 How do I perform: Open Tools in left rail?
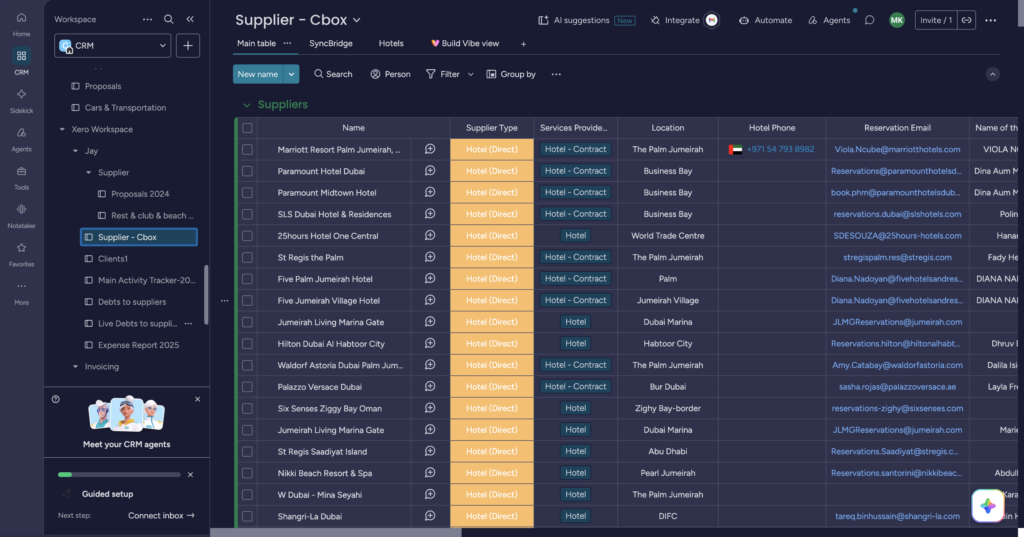pos(21,178)
